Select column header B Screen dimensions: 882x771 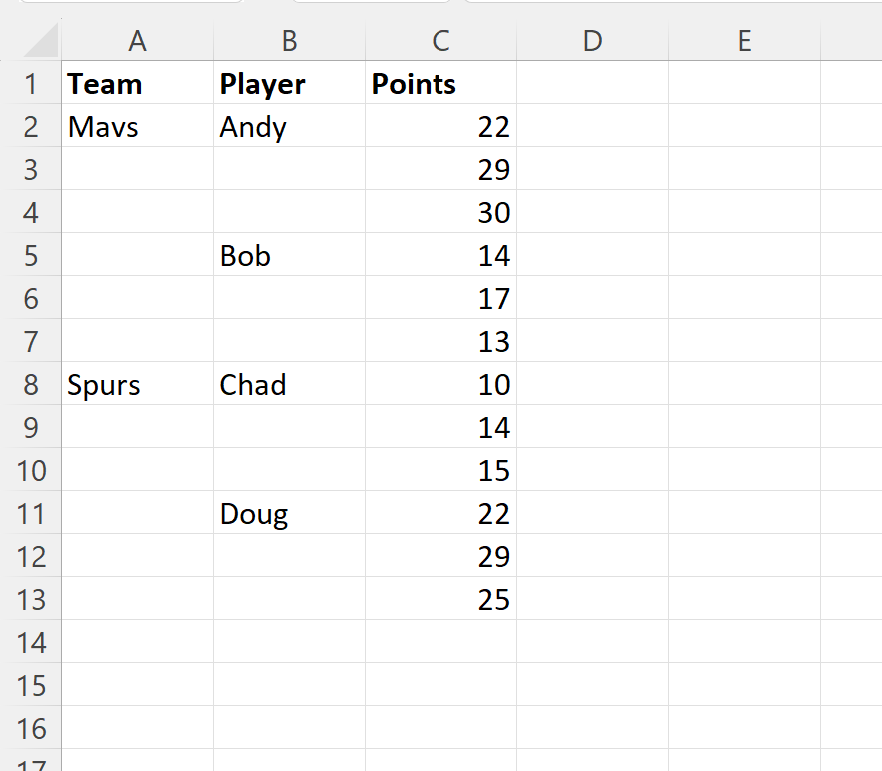click(288, 41)
